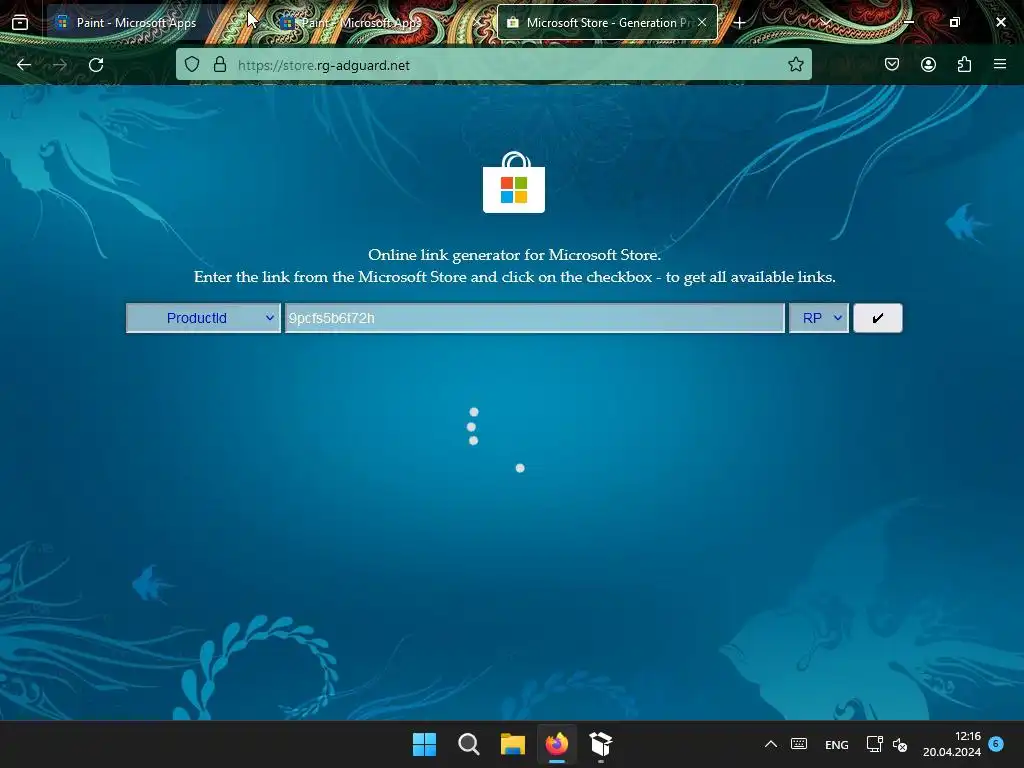Open muted volume tray icon
The height and width of the screenshot is (768, 1024).
pyautogui.click(x=900, y=744)
